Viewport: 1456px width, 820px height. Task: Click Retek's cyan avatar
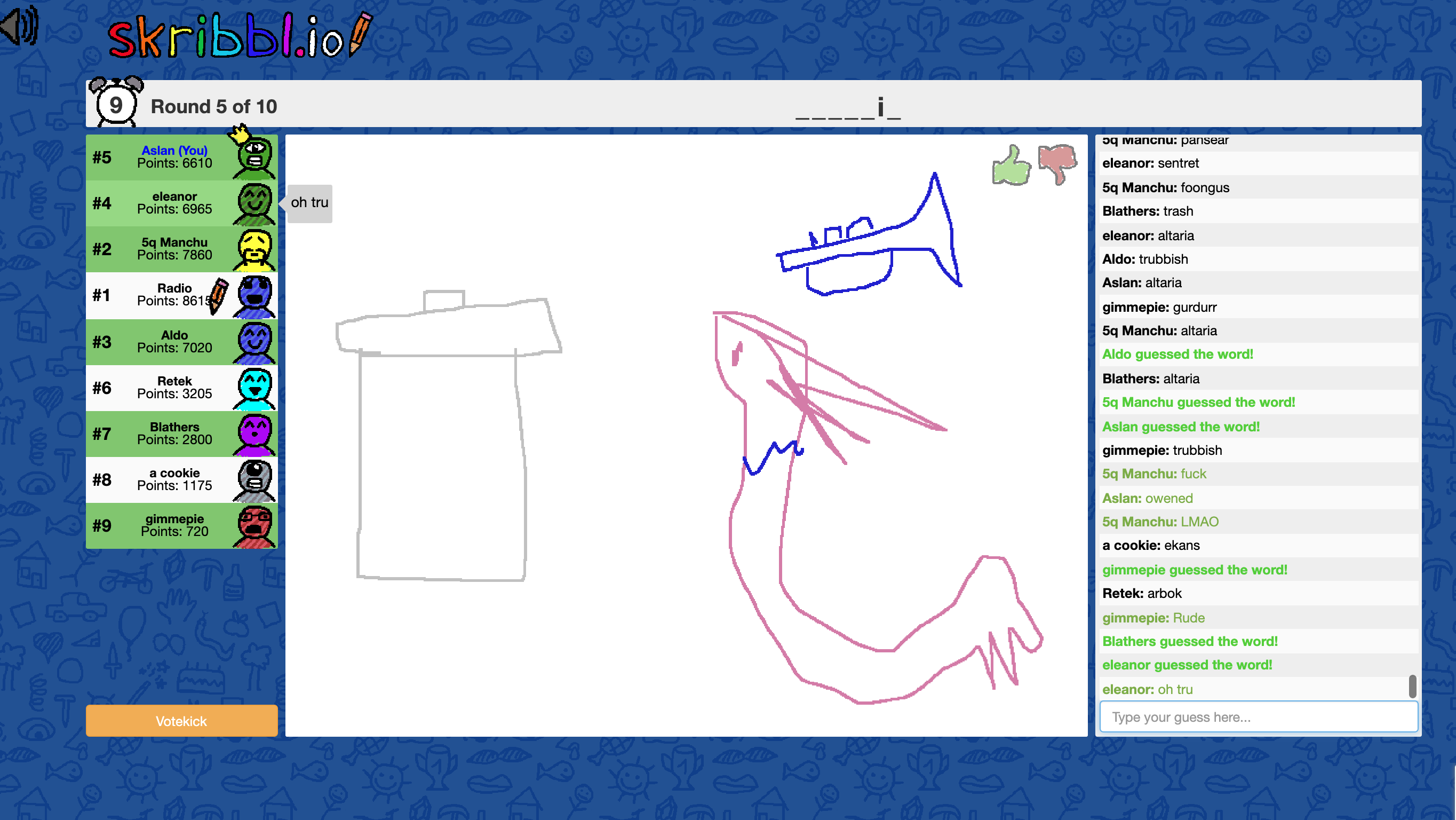254,388
